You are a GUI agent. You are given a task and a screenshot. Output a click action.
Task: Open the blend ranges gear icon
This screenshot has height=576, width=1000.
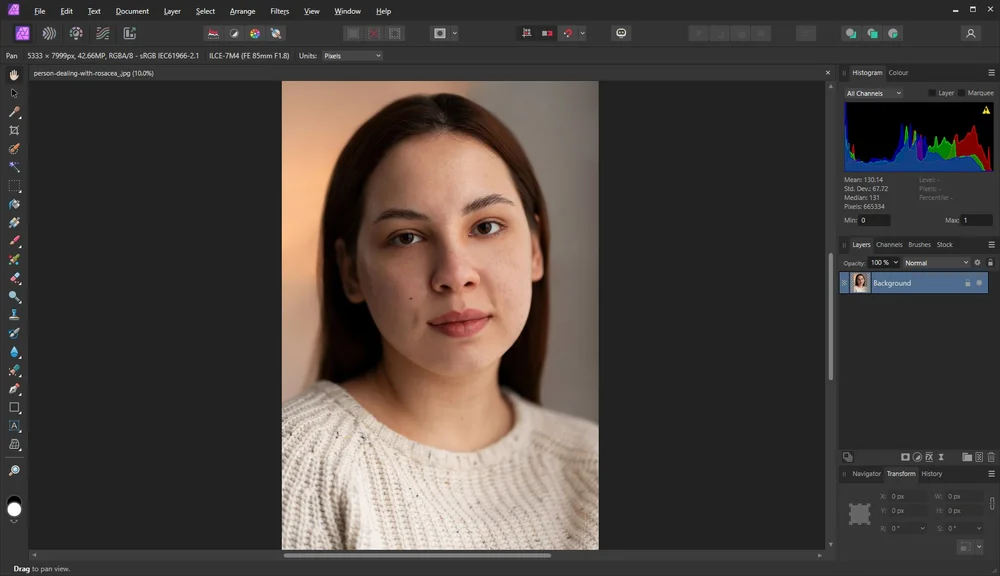977,262
